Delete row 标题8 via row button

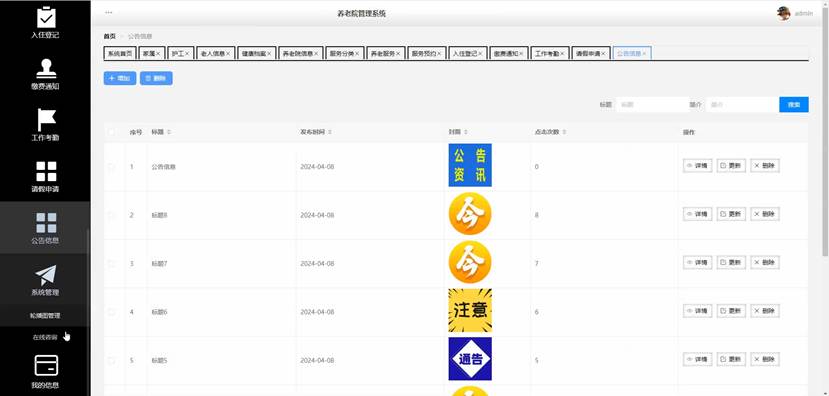[x=764, y=214]
